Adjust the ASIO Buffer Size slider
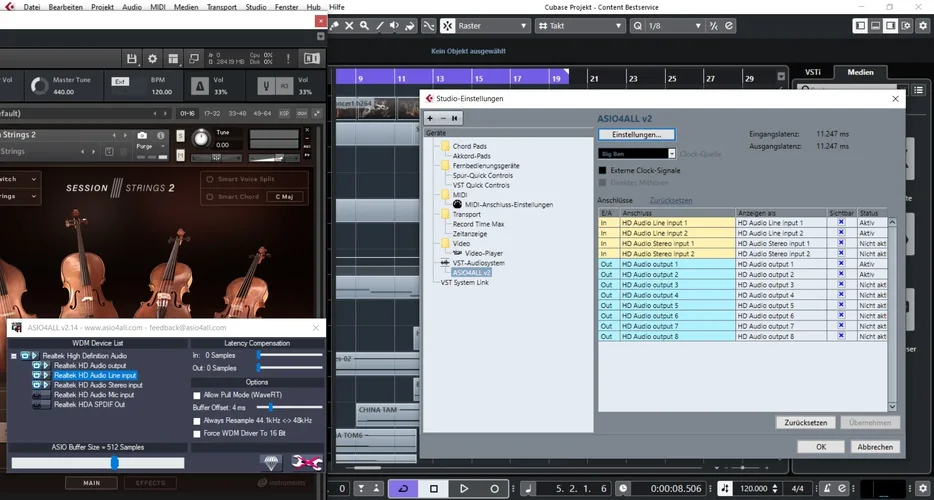The image size is (934, 500). (x=115, y=463)
